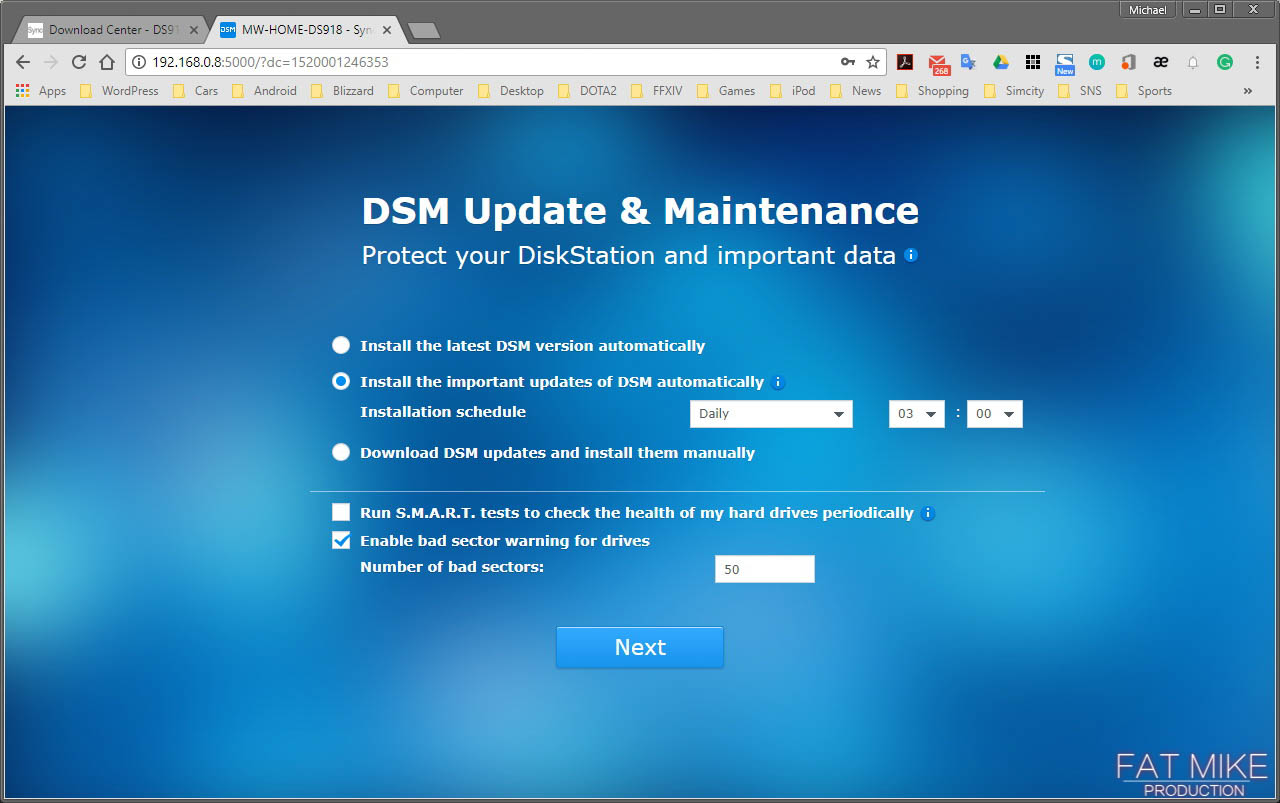Close the Download Center tab
This screenshot has width=1280, height=803.
pyautogui.click(x=194, y=30)
